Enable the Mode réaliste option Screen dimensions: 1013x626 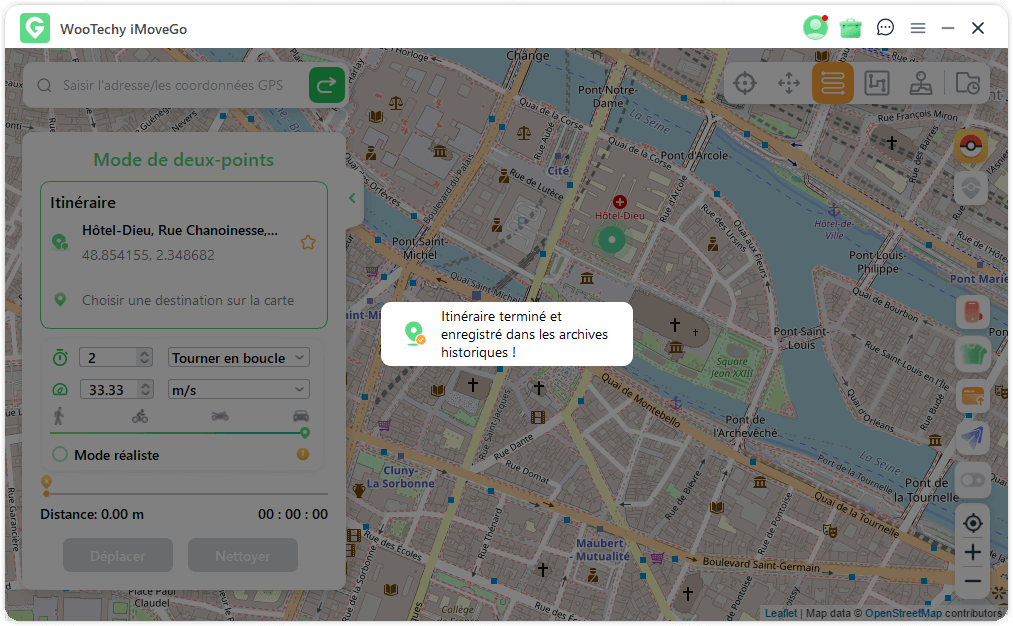coord(60,455)
